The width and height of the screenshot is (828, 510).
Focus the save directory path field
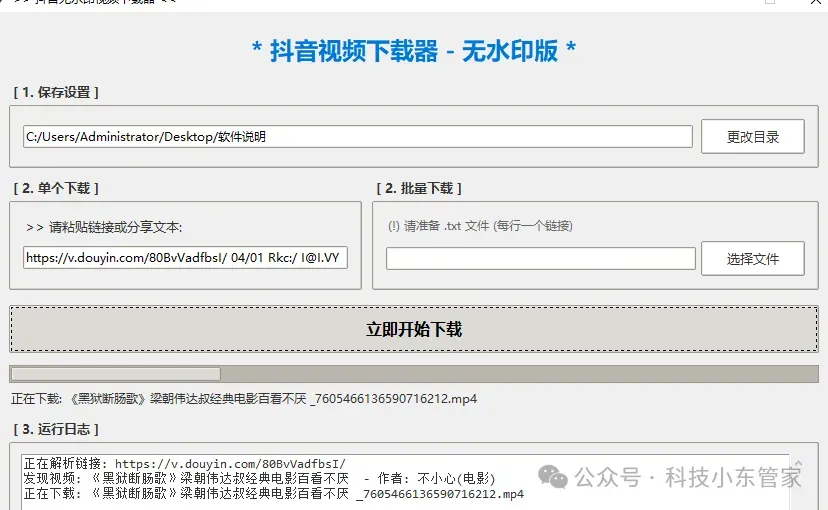click(x=357, y=137)
